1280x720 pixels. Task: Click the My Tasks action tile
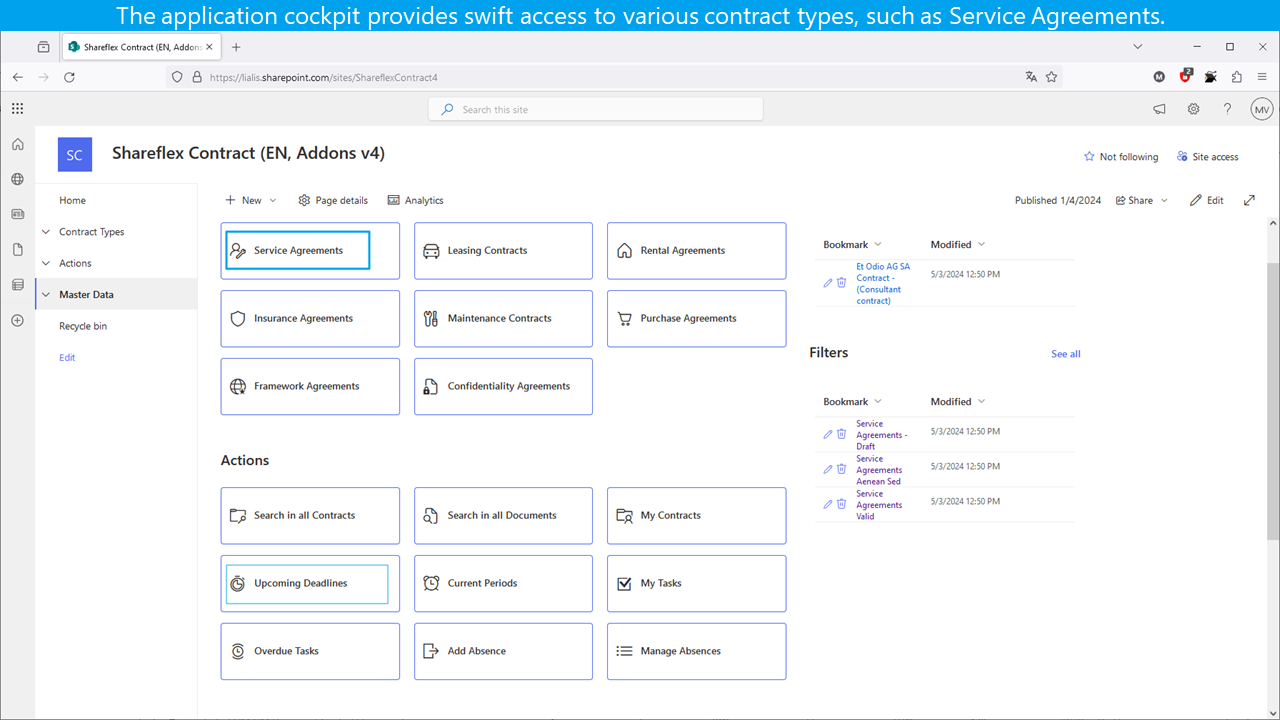click(x=696, y=583)
